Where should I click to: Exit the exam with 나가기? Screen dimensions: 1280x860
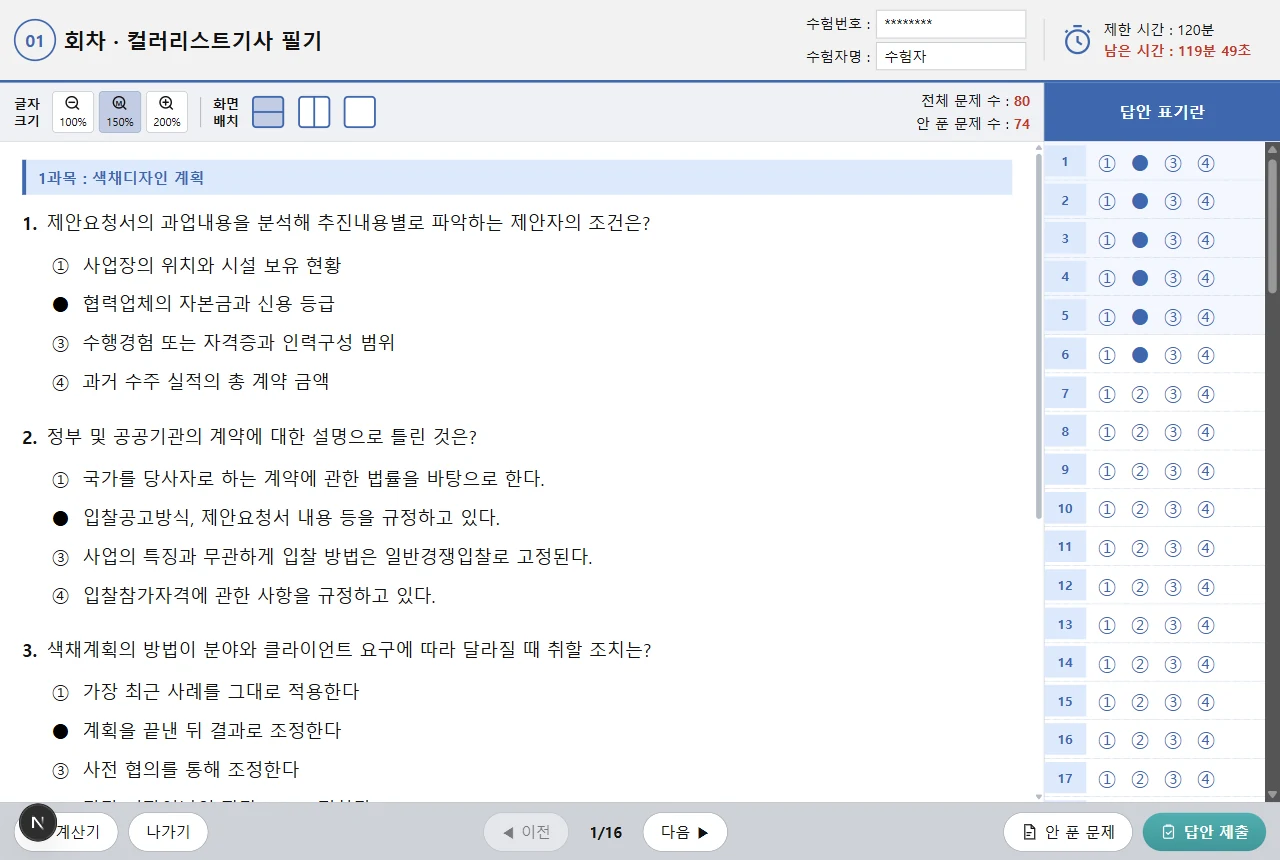168,832
